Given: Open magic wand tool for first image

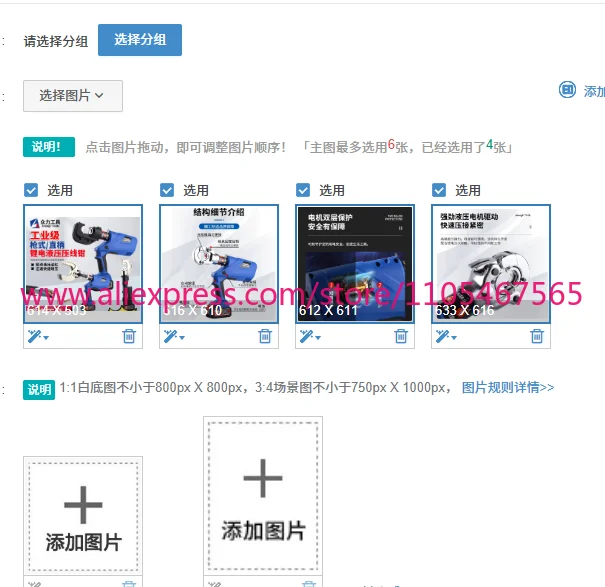Looking at the screenshot, I should pyautogui.click(x=38, y=337).
